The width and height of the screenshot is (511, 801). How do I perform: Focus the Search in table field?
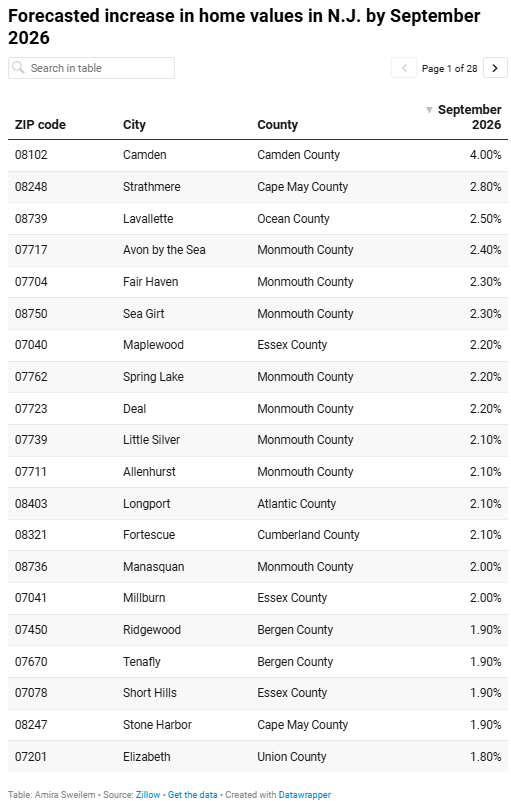91,68
